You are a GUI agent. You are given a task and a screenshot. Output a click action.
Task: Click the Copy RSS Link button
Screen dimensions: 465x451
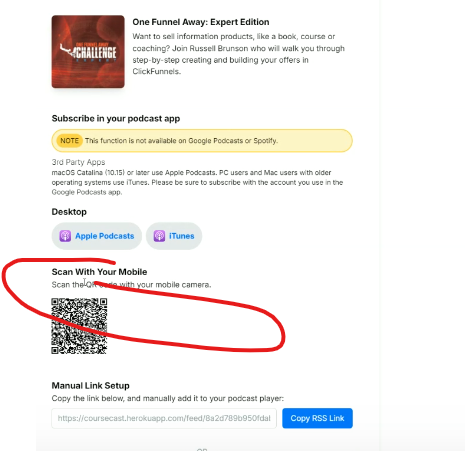[x=317, y=418]
